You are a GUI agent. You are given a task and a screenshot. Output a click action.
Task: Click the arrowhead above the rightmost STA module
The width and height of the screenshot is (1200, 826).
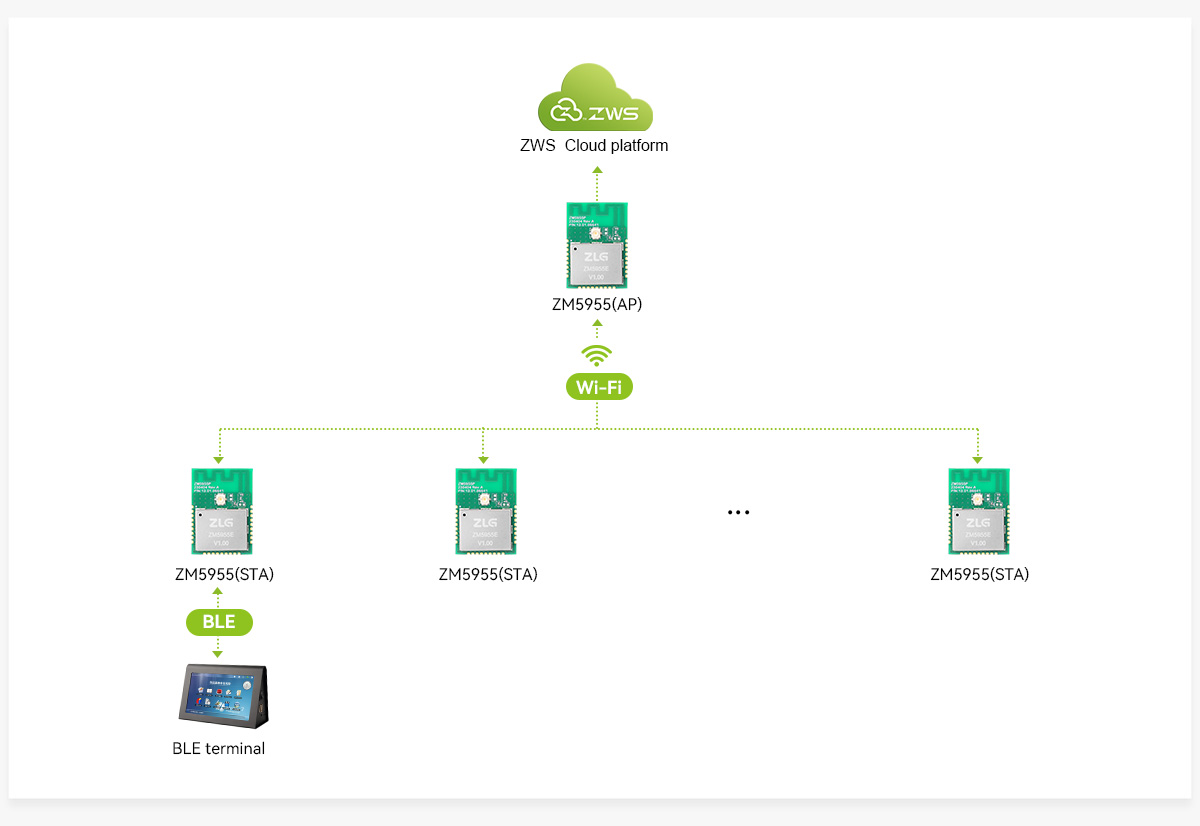(978, 460)
